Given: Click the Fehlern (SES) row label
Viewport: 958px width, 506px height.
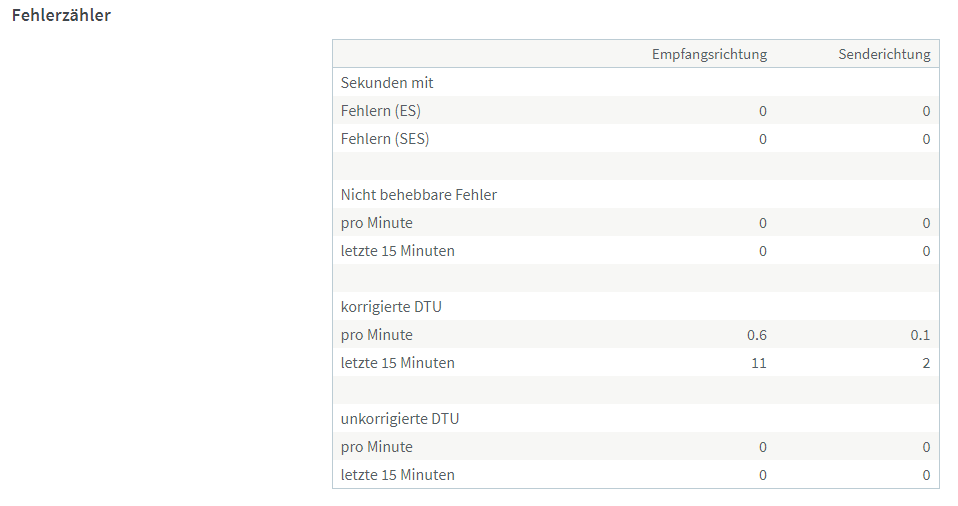Looking at the screenshot, I should click(385, 139).
